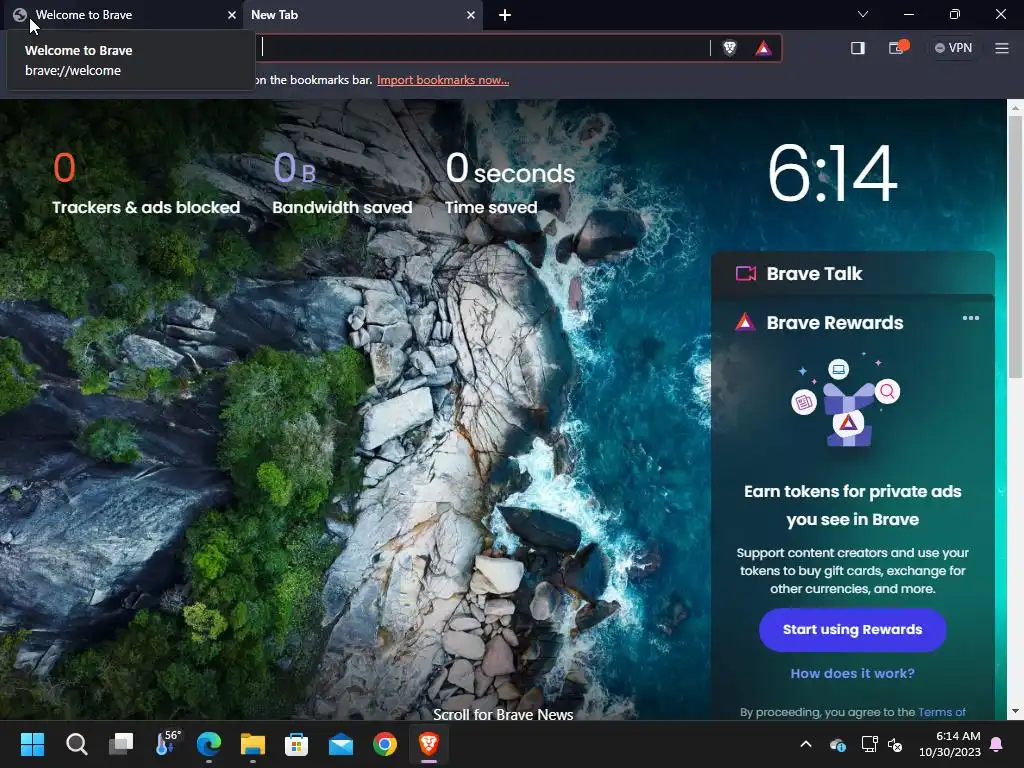This screenshot has height=768, width=1024.
Task: Open Microsoft Store from taskbar
Action: (x=296, y=744)
